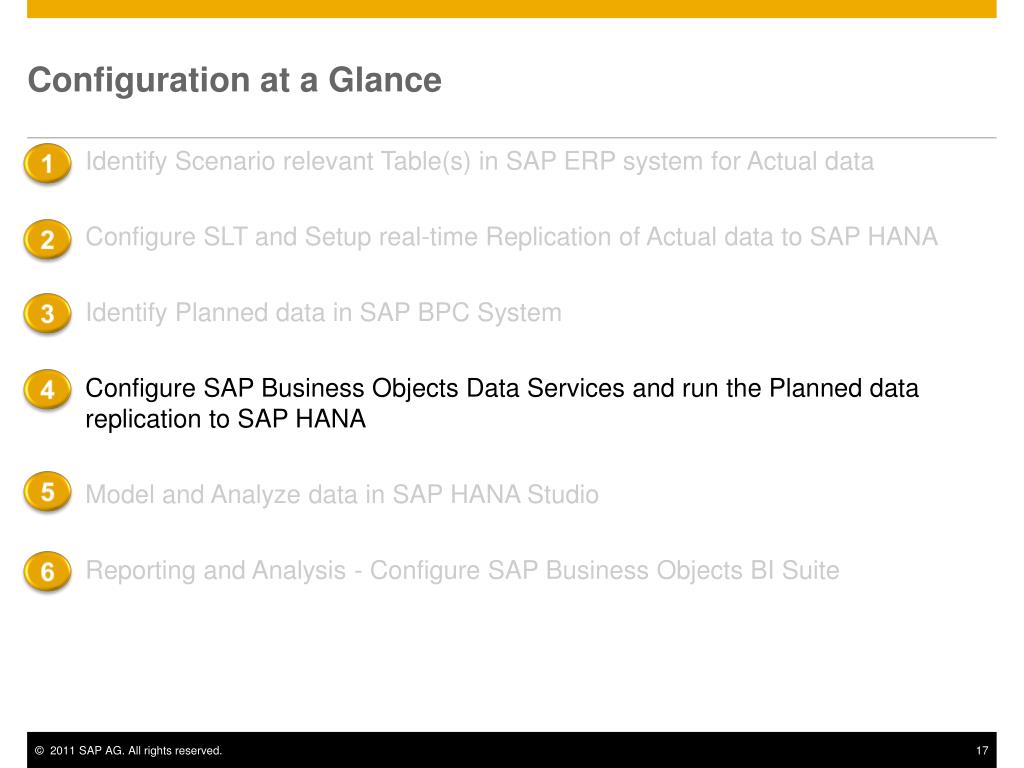Click 'Model and Analyze data in SAP HANA Studio'
Viewport: 1024px width, 768px height.
point(342,494)
